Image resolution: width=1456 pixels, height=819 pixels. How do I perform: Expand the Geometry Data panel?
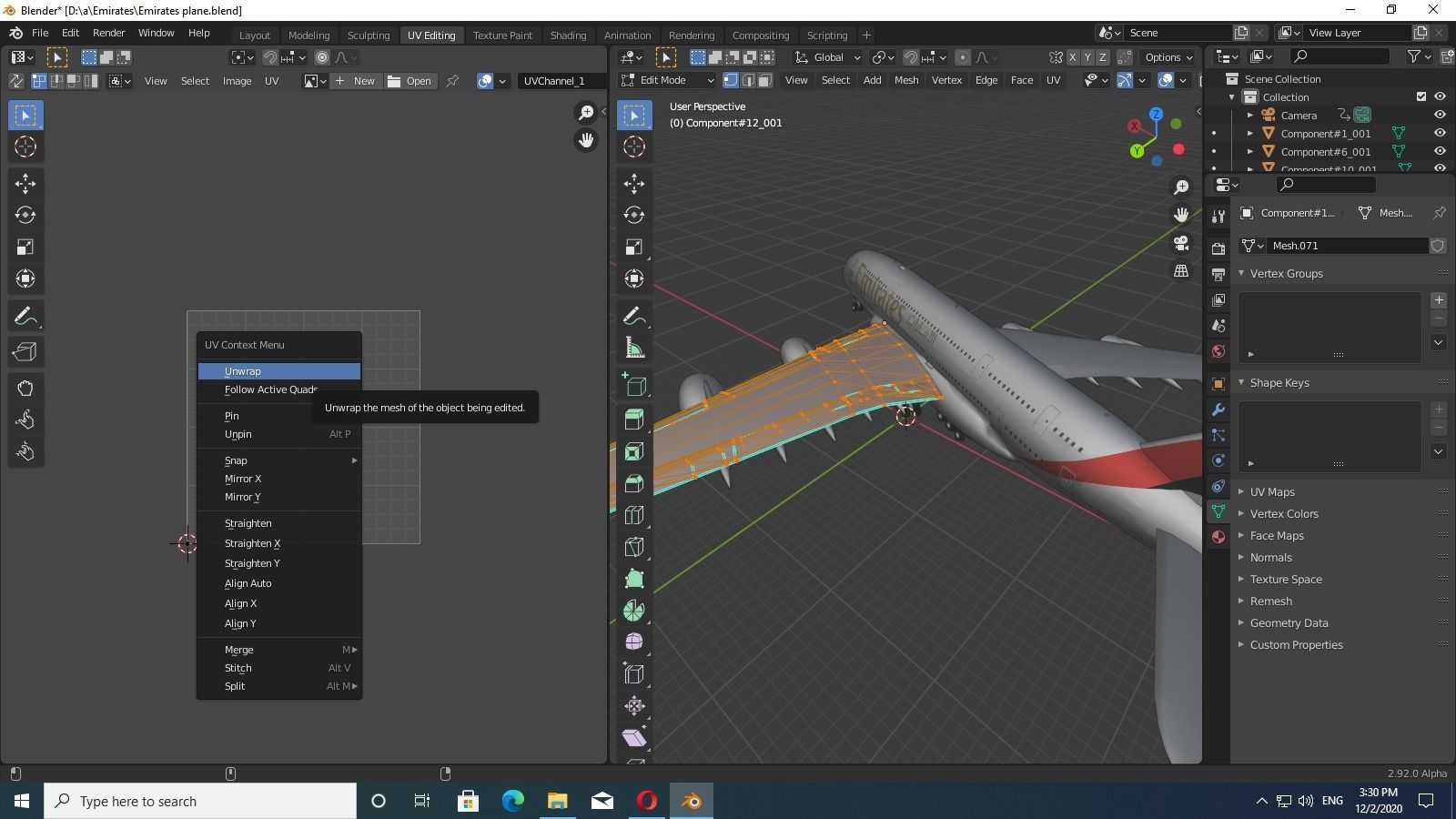pyautogui.click(x=1289, y=622)
